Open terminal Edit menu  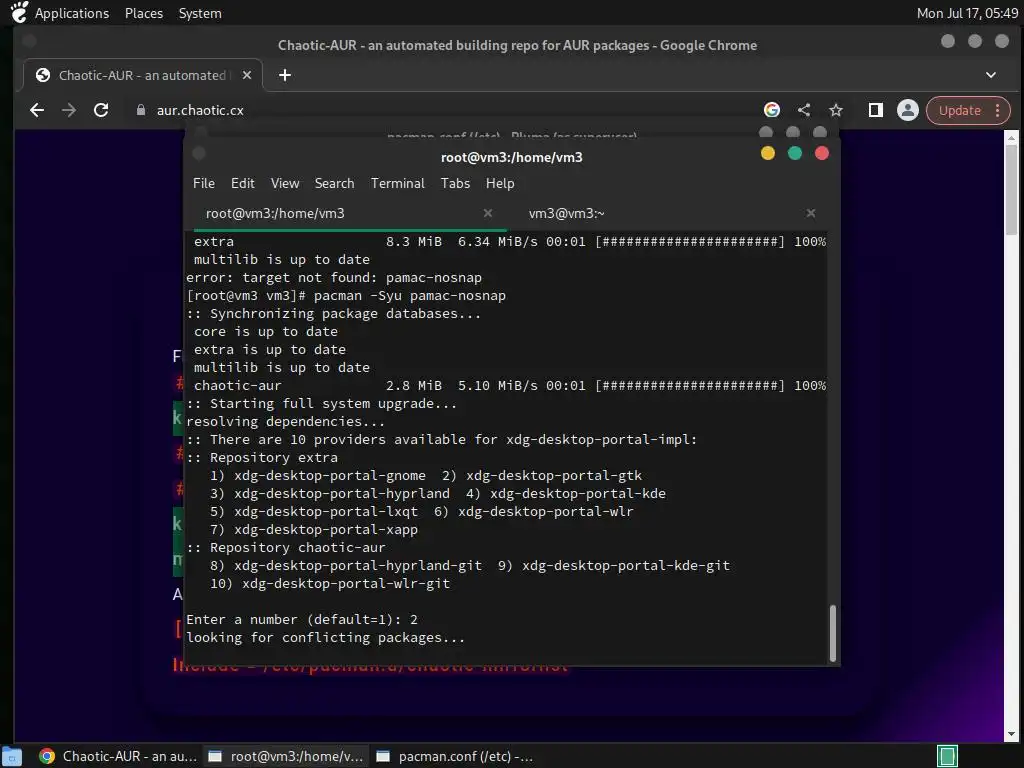coord(242,184)
